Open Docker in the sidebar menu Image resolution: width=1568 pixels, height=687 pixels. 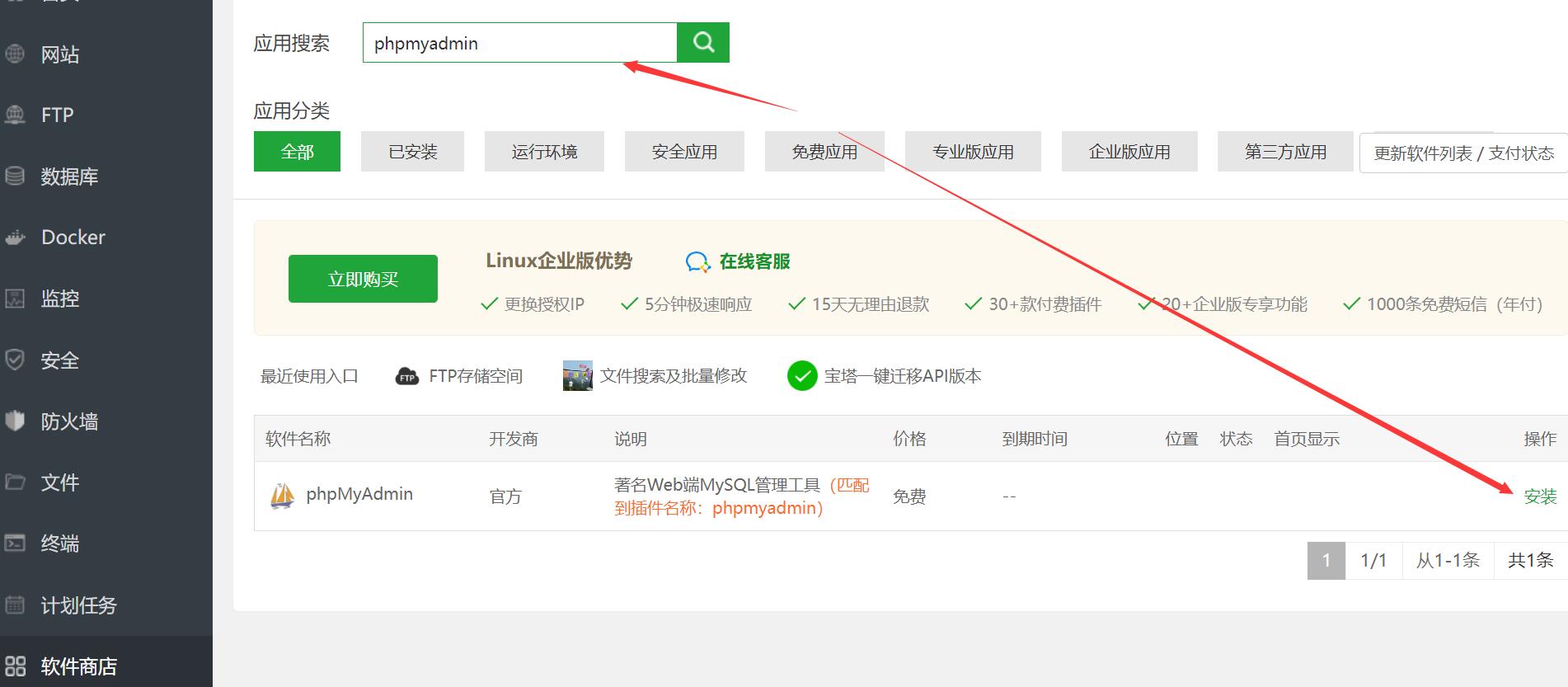pyautogui.click(x=73, y=238)
